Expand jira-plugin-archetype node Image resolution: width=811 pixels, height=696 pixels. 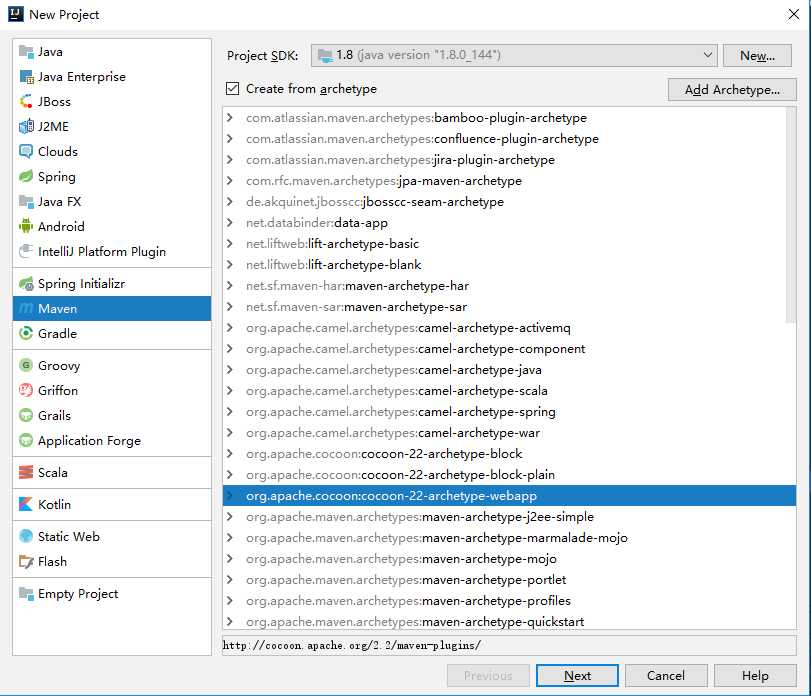pos(230,159)
